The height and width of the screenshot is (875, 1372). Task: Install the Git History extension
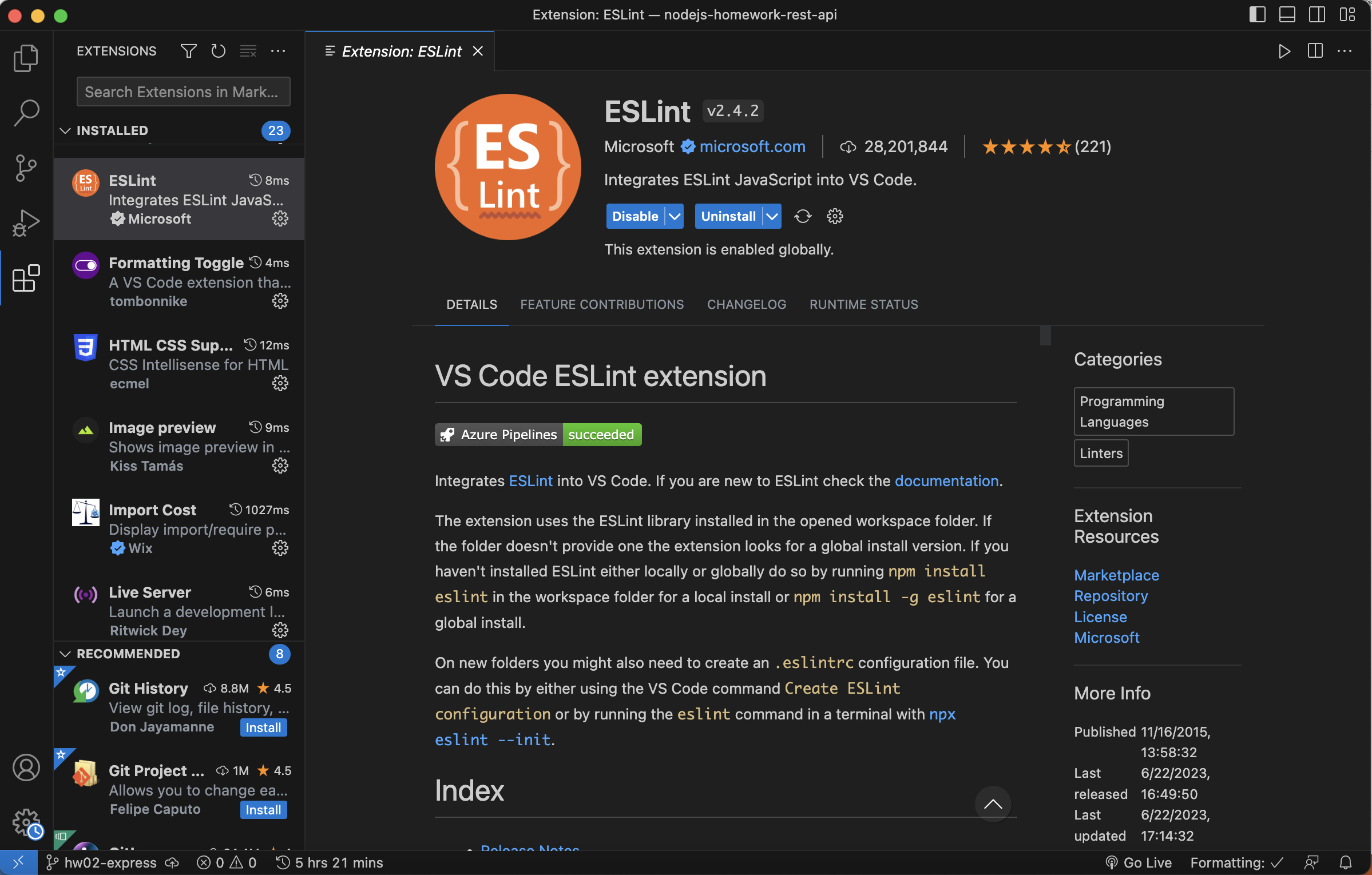tap(263, 727)
